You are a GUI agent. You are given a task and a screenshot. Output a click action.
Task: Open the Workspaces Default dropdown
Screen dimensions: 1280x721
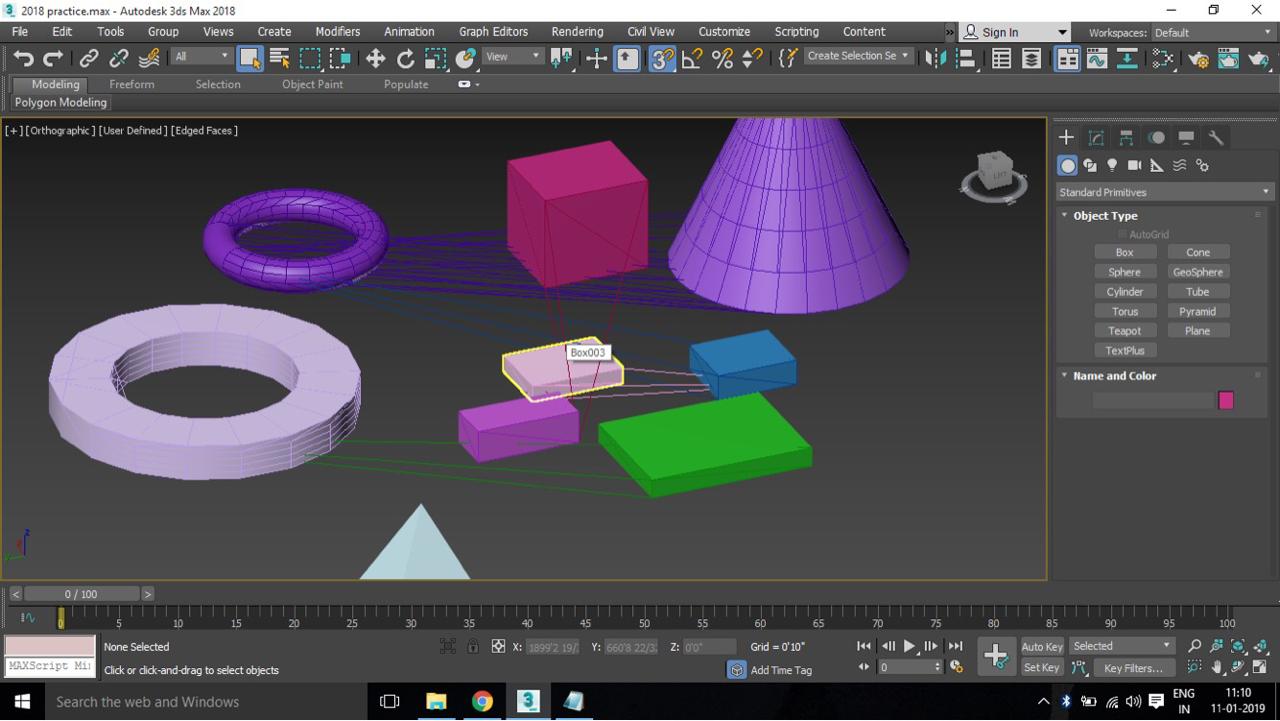point(1210,32)
